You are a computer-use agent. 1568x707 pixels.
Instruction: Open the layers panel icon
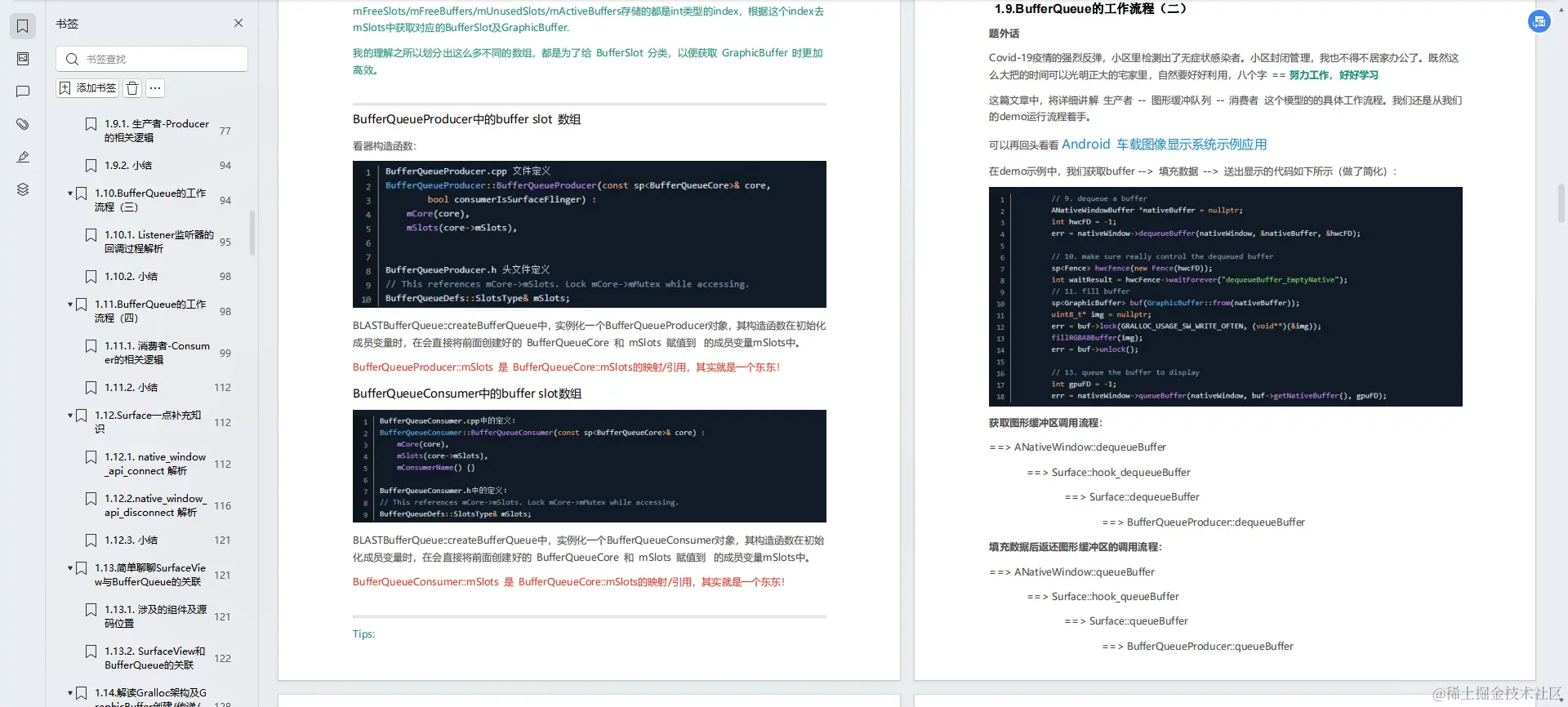[x=23, y=189]
